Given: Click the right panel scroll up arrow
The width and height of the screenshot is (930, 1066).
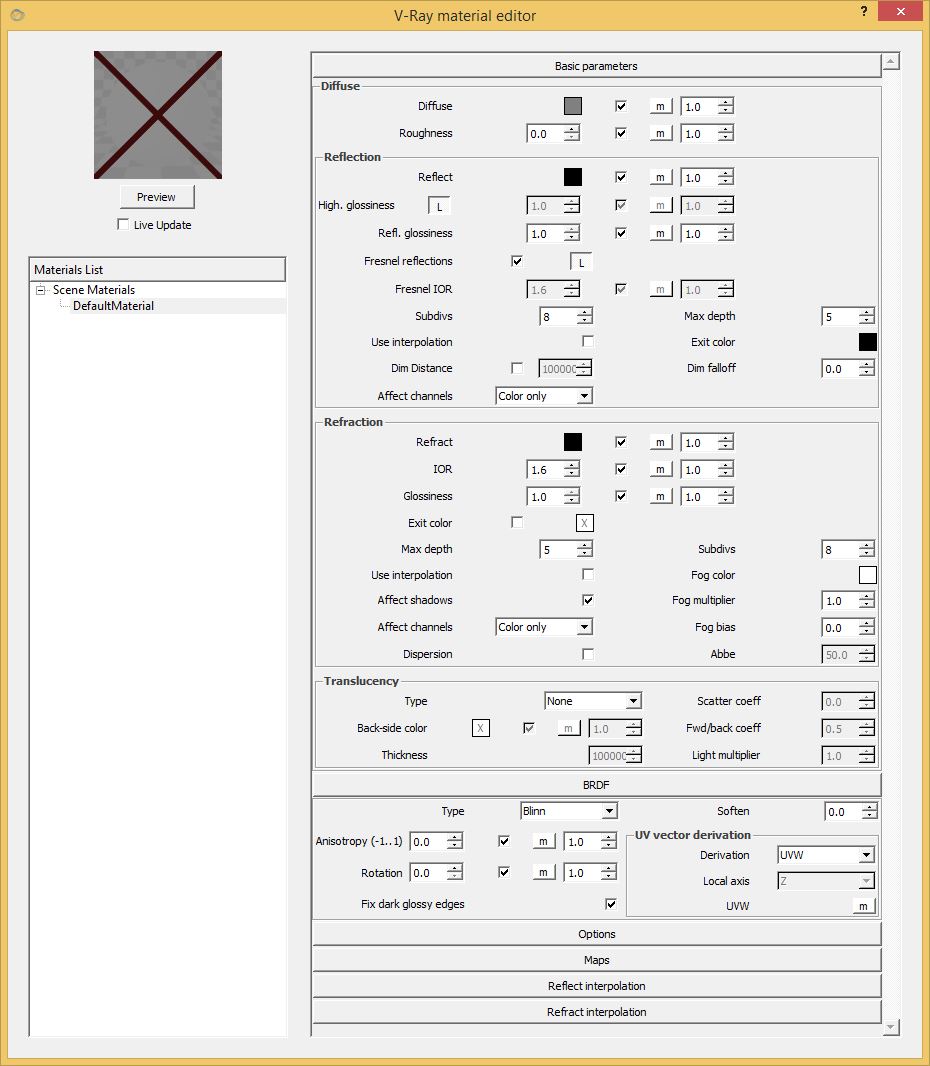Looking at the screenshot, I should point(891,62).
